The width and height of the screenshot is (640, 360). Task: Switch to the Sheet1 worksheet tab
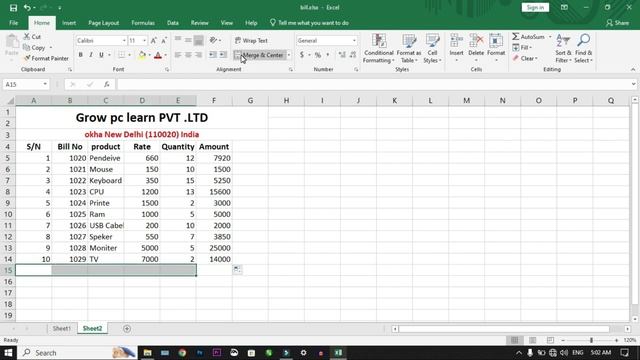[62, 329]
